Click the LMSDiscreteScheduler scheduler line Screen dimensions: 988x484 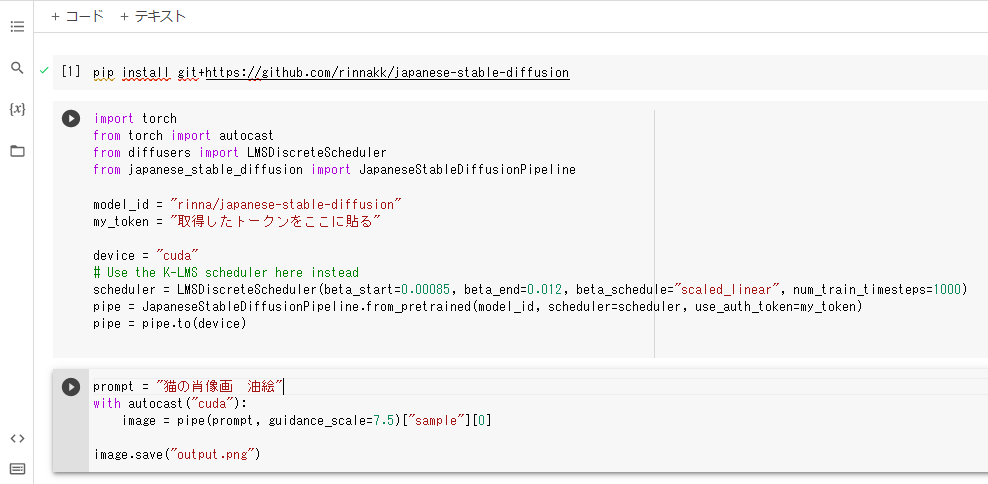pos(530,289)
